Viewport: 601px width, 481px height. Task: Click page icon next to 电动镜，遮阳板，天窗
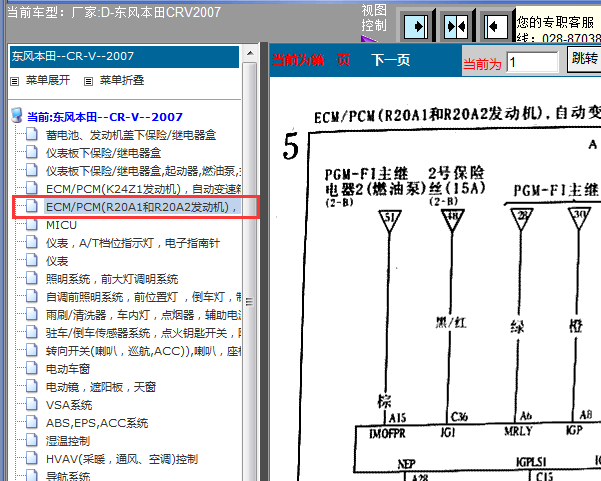[x=32, y=387]
